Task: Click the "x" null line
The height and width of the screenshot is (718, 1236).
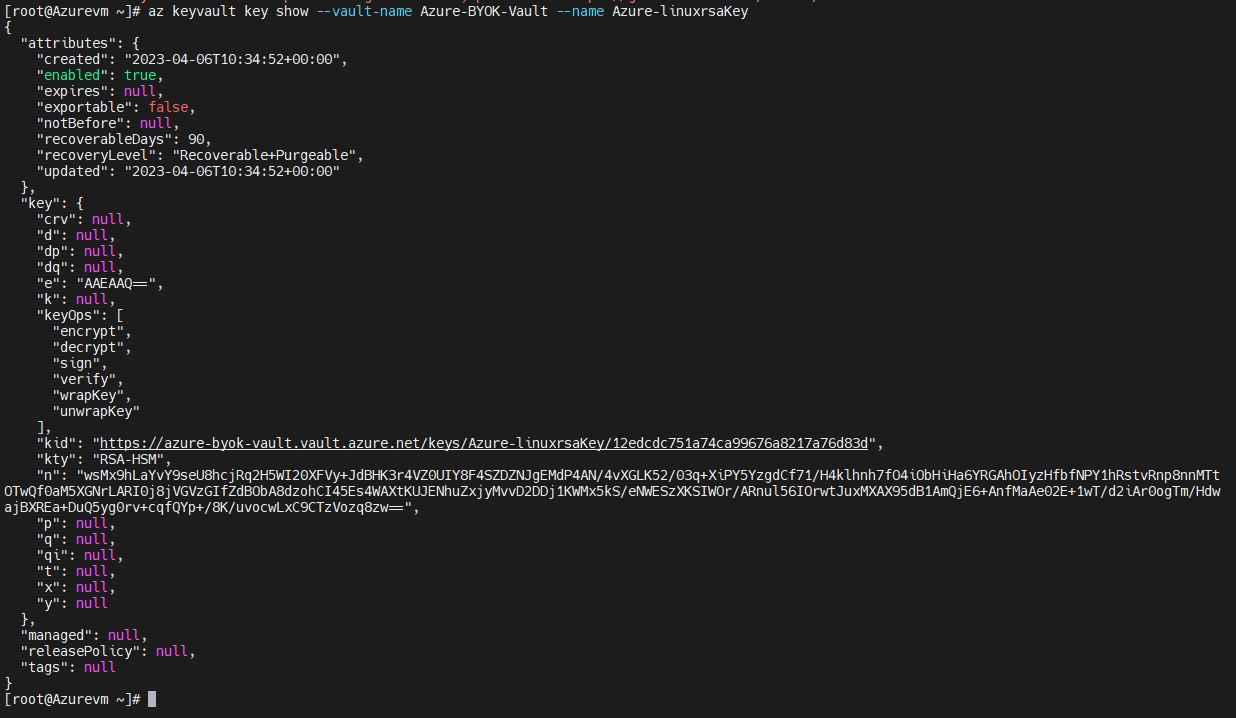Action: pos(76,587)
